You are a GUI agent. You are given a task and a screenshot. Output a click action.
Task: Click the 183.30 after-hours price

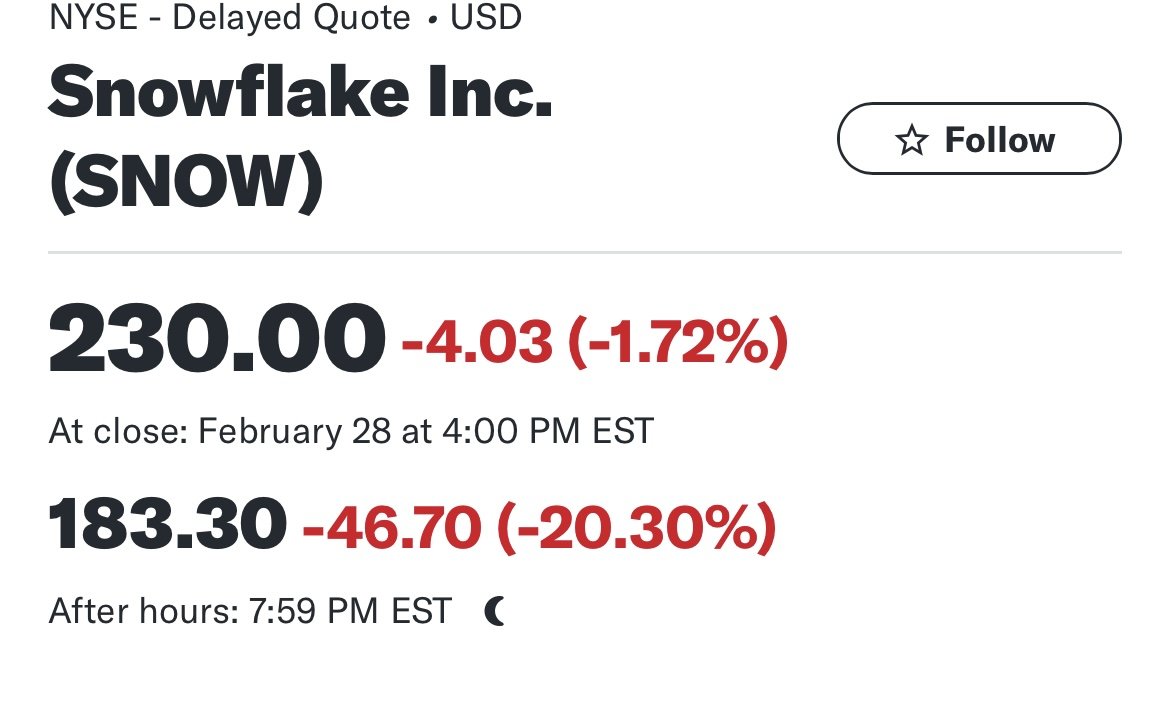pos(167,524)
